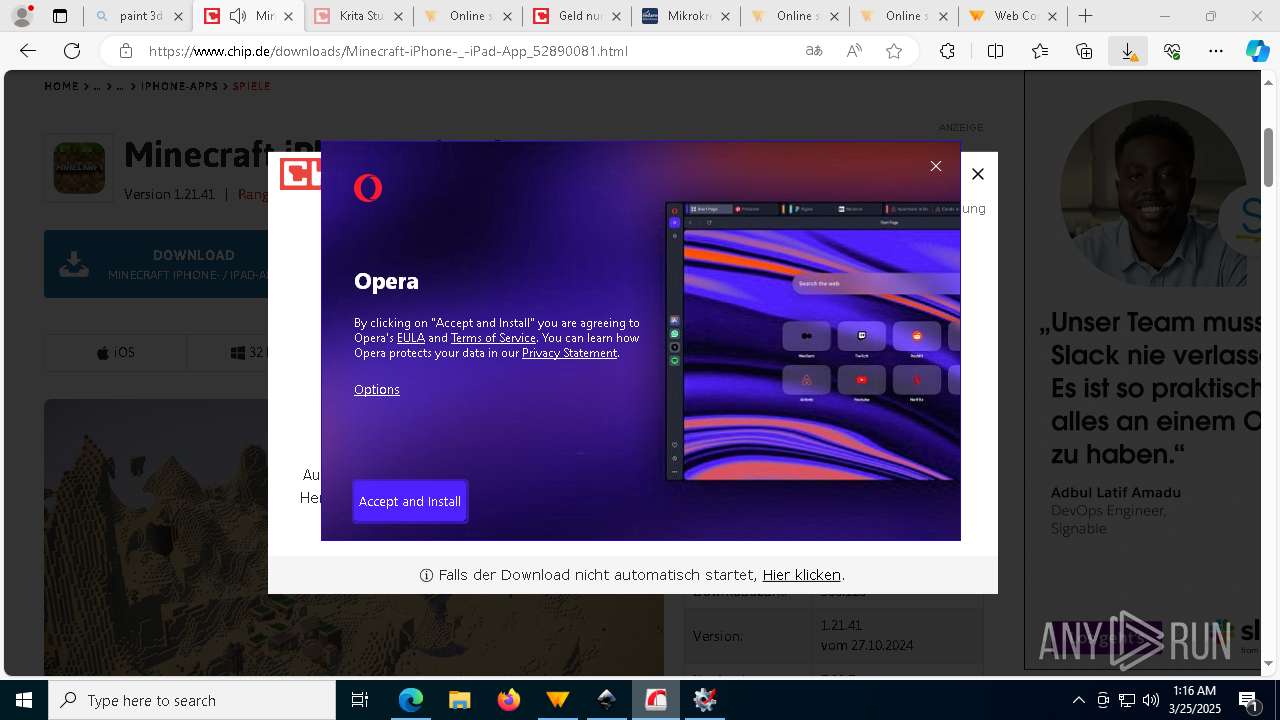The image size is (1280, 720).
Task: Click the Opera logo in installer
Action: [x=368, y=188]
